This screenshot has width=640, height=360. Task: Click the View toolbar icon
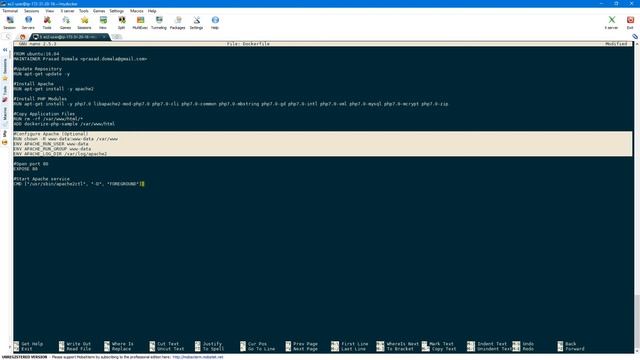pyautogui.click(x=103, y=22)
